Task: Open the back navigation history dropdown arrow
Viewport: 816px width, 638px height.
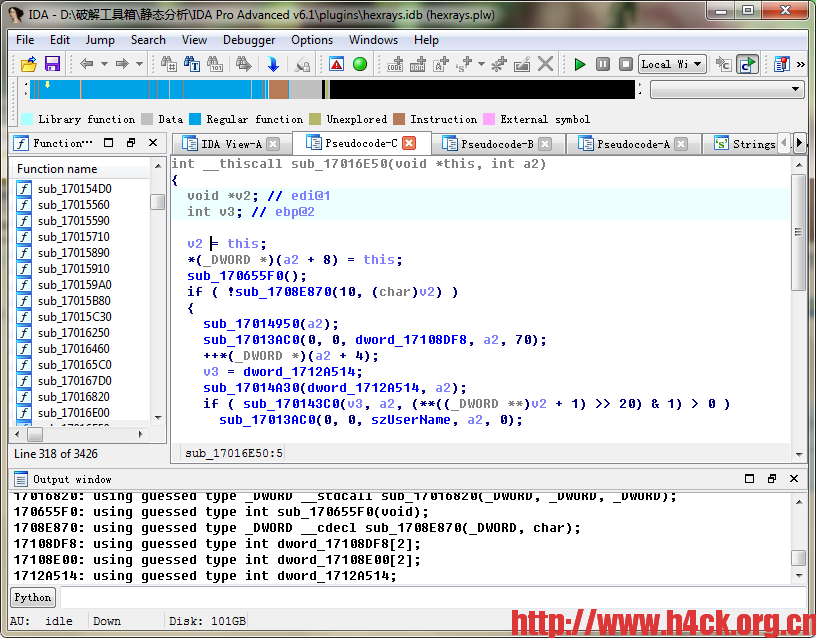Action: [104, 64]
